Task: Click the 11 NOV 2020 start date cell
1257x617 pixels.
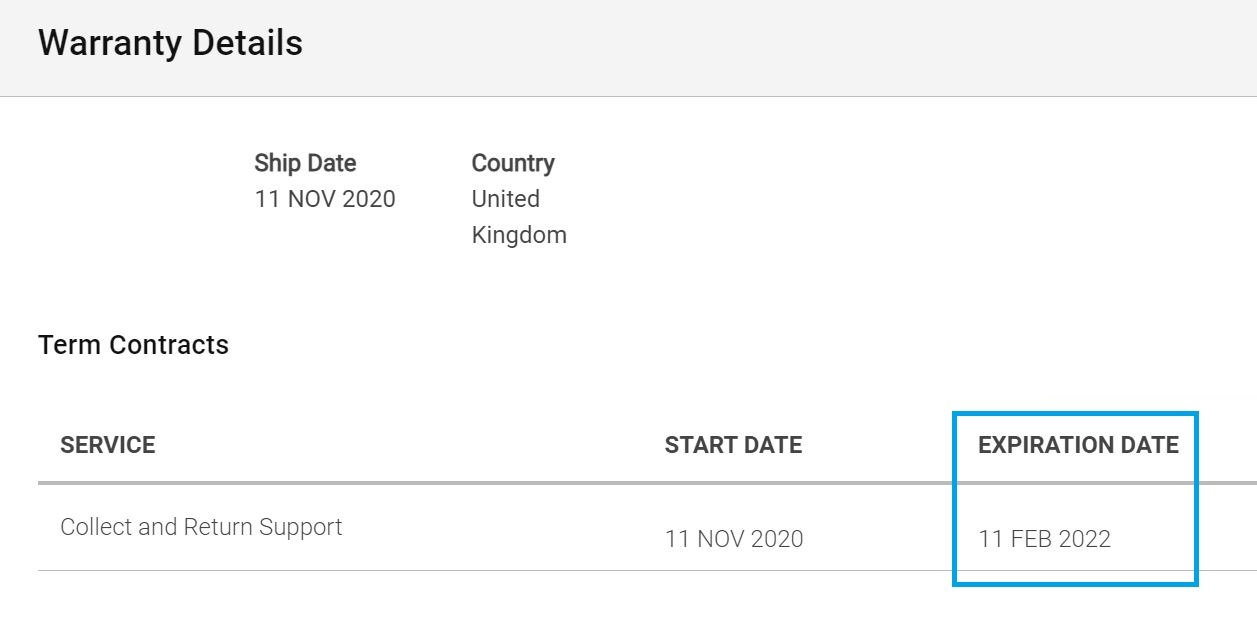Action: pos(734,539)
